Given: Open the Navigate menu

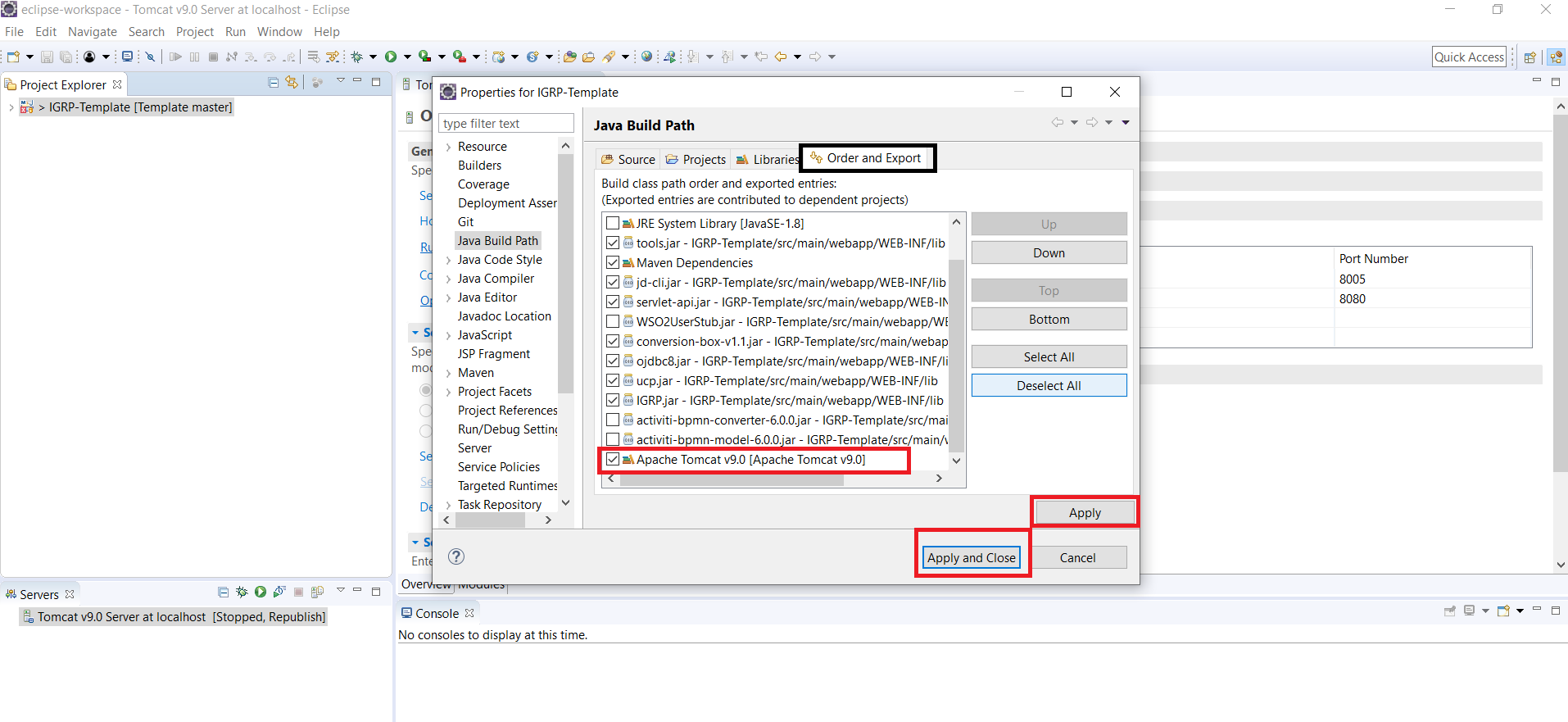Looking at the screenshot, I should click(93, 32).
